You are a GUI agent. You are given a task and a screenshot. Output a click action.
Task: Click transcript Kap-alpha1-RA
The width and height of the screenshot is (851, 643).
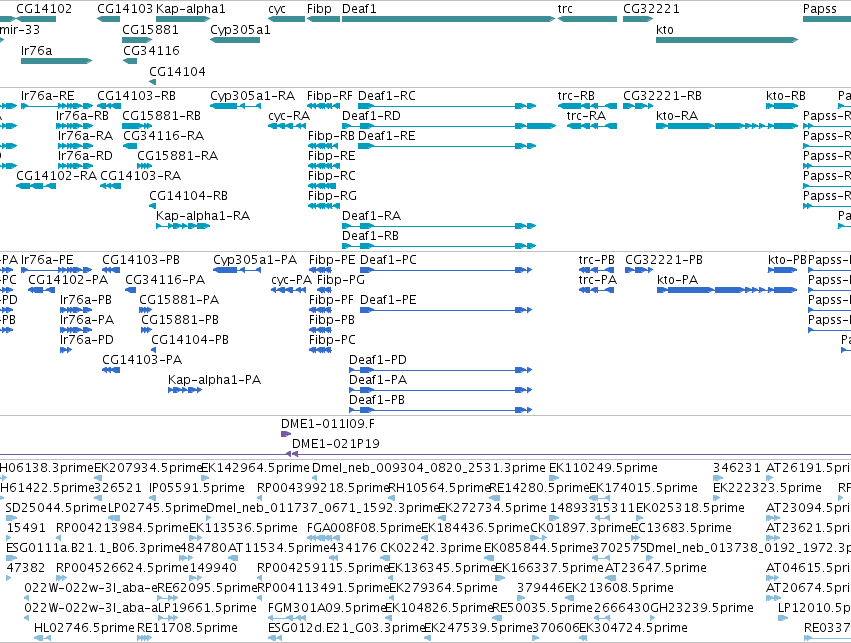203,215
